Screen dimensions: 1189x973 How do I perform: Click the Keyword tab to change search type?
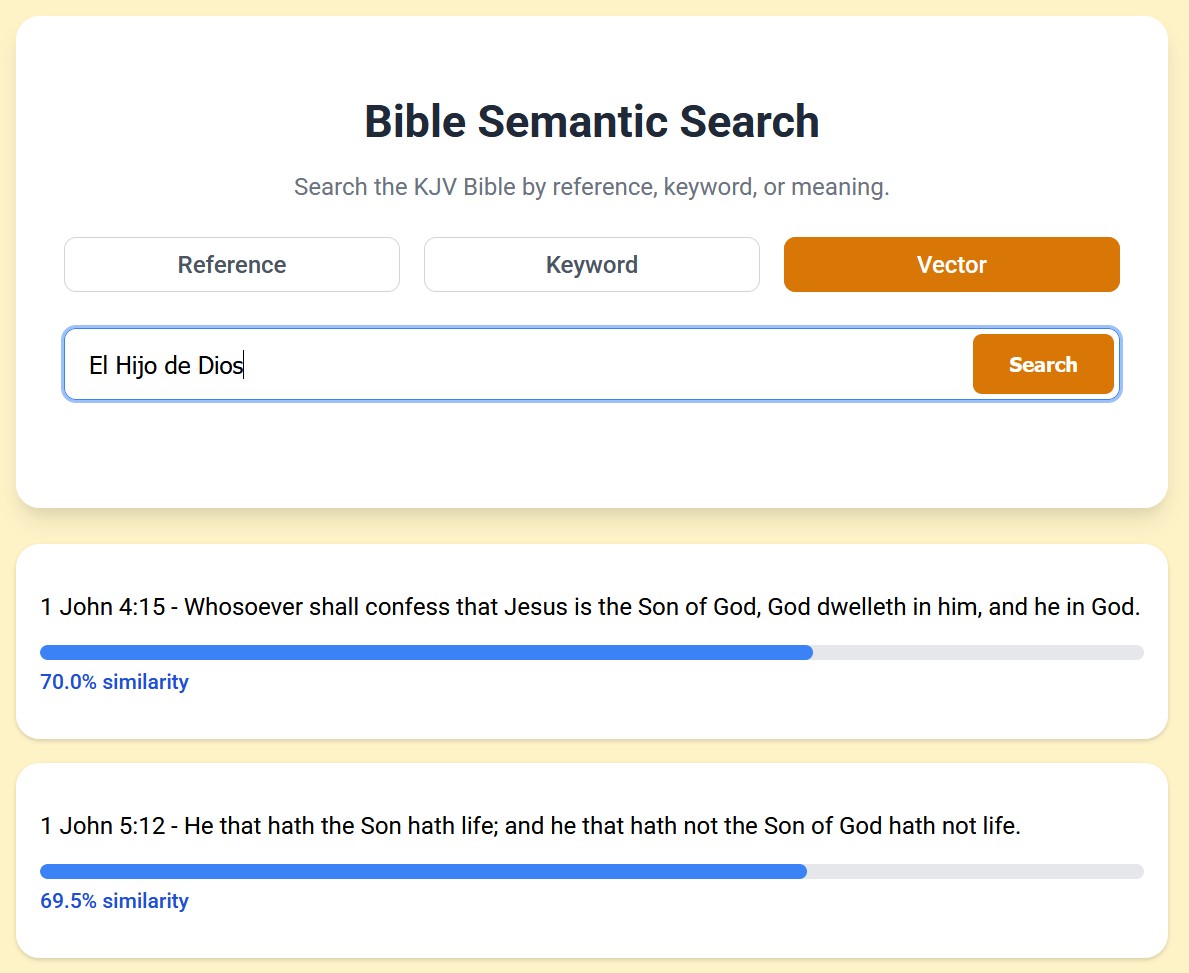click(591, 264)
